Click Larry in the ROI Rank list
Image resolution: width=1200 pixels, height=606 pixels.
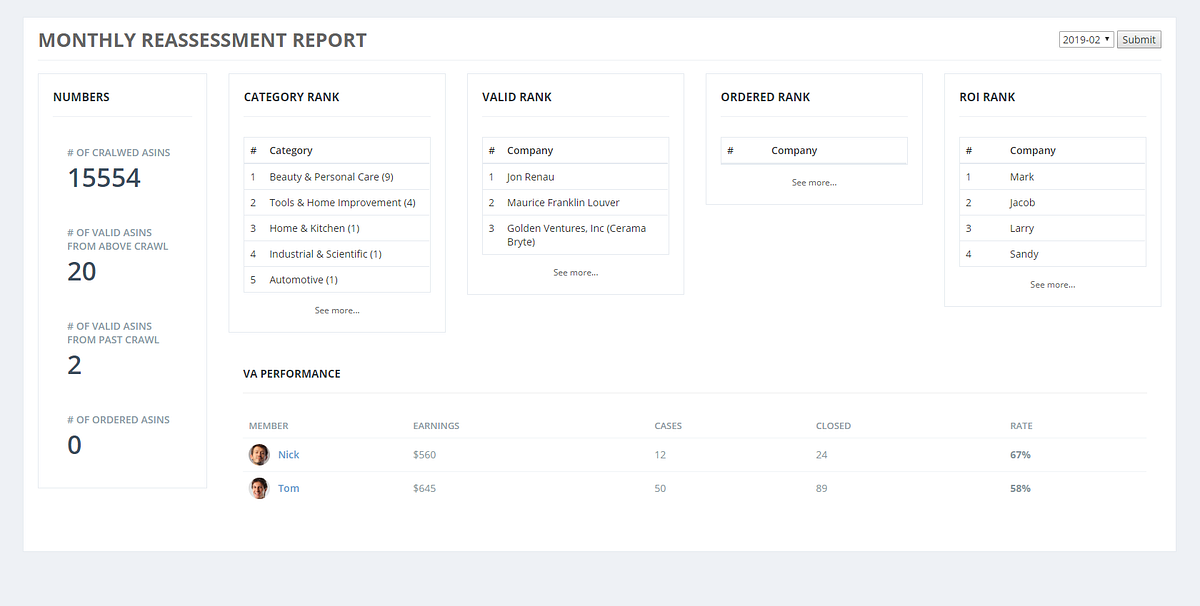(1022, 228)
